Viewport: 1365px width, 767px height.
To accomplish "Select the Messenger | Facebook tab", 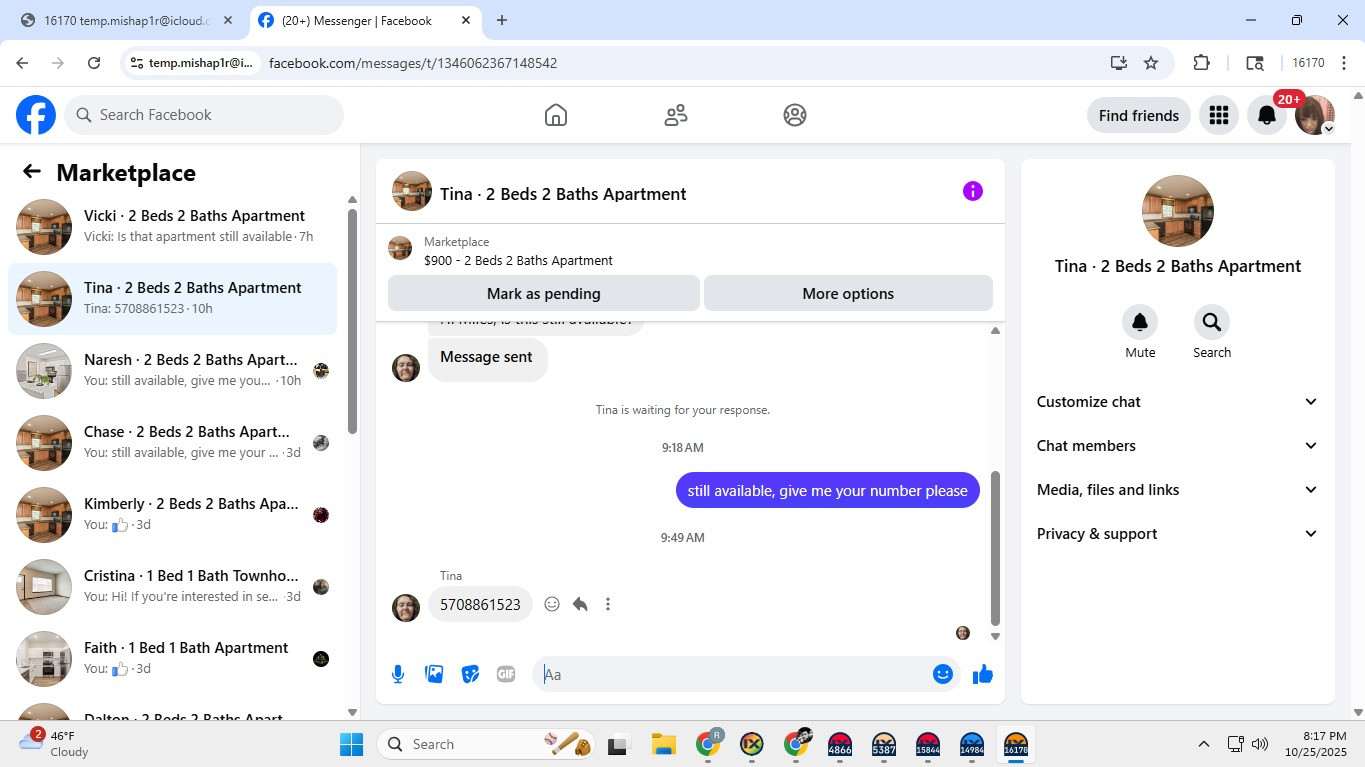I will [364, 20].
